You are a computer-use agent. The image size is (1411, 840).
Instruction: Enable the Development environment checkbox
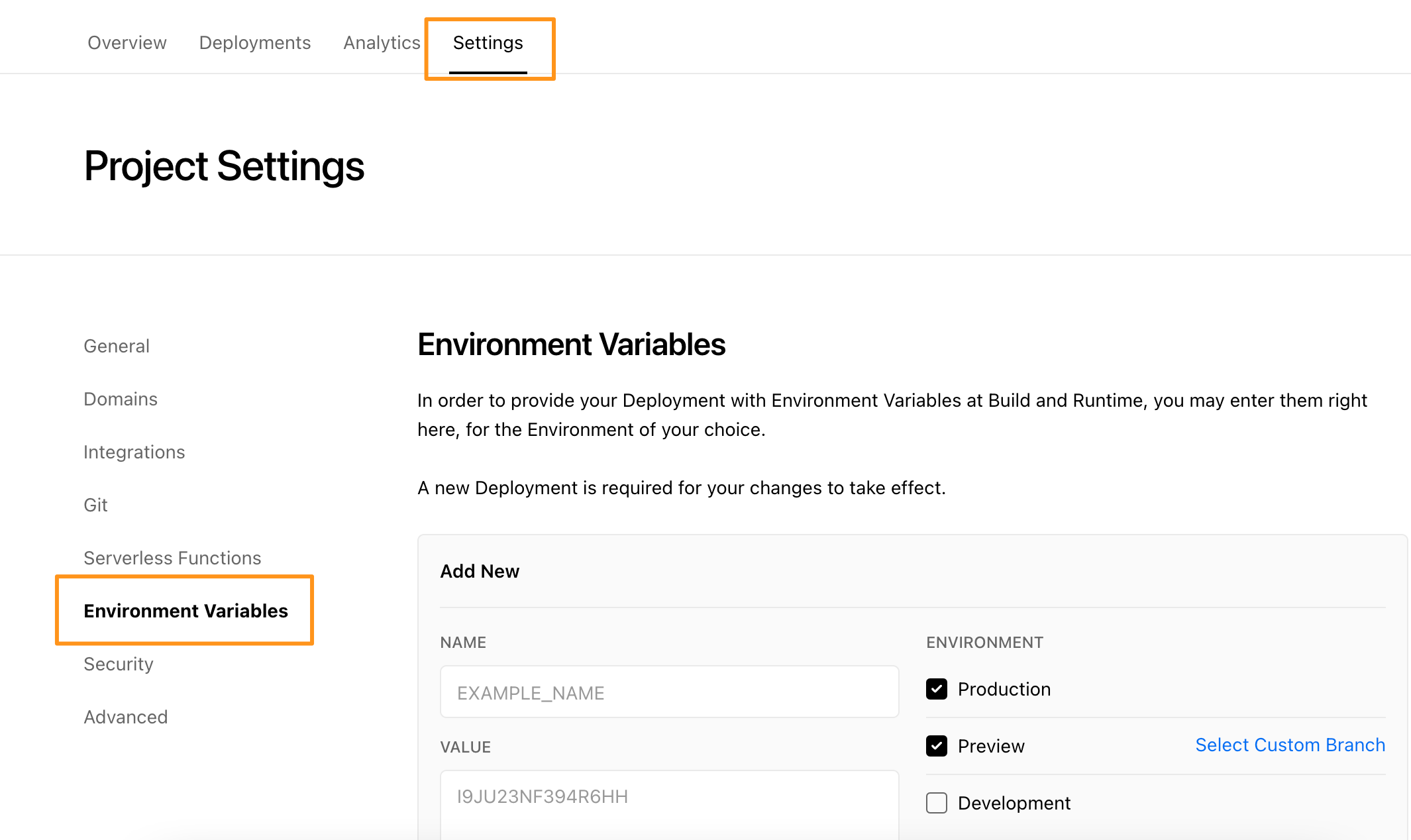[937, 803]
